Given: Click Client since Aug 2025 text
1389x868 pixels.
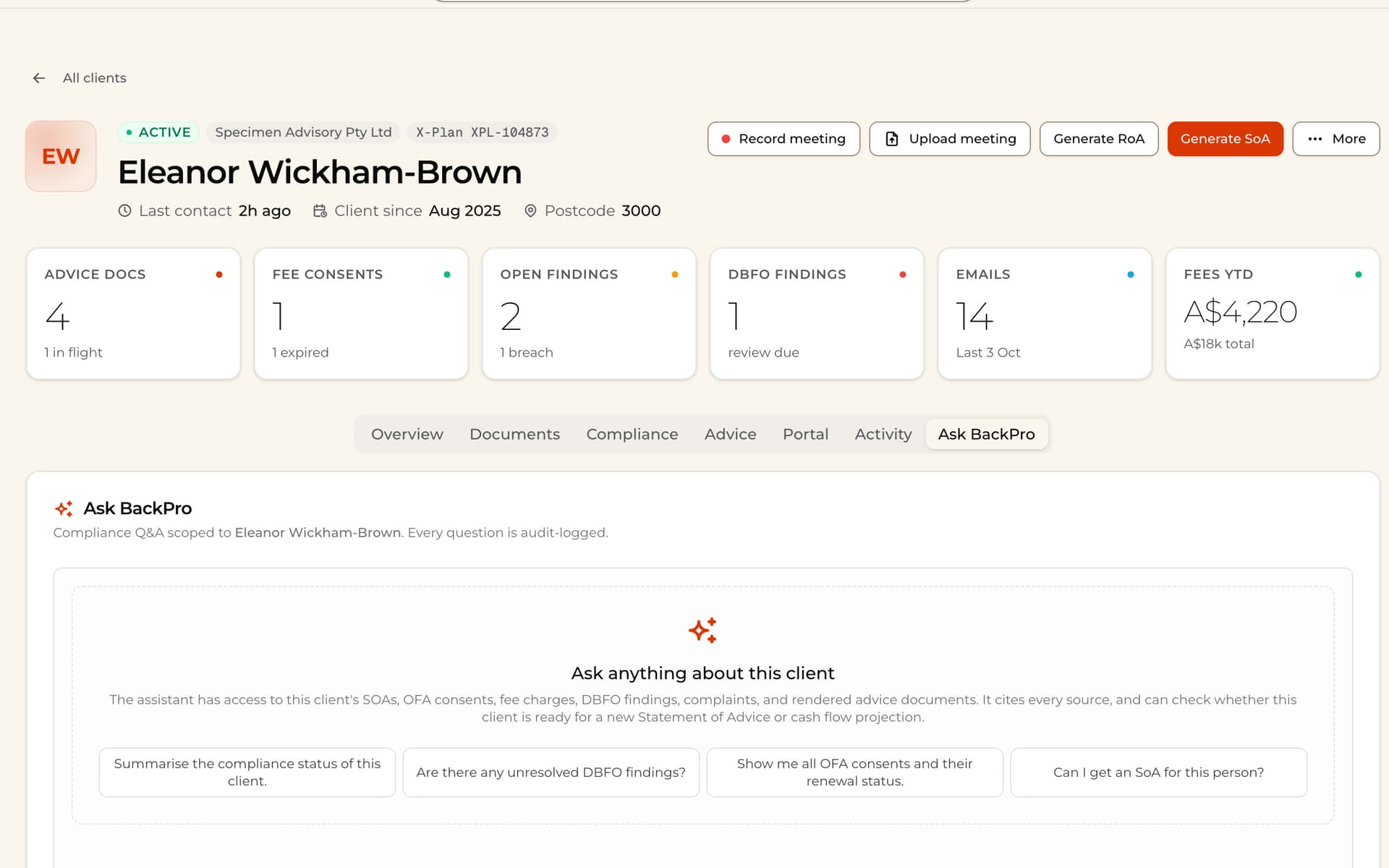Looking at the screenshot, I should [417, 210].
